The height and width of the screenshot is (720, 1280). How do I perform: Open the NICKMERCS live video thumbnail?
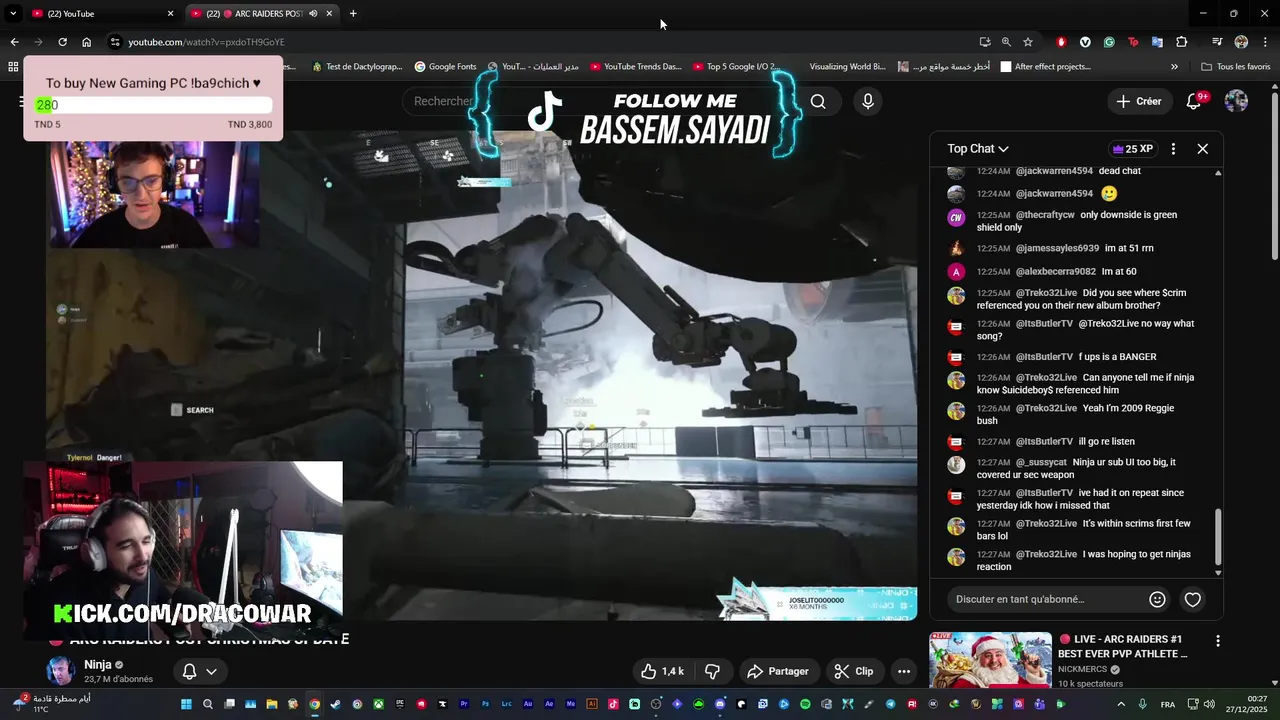[x=990, y=660]
